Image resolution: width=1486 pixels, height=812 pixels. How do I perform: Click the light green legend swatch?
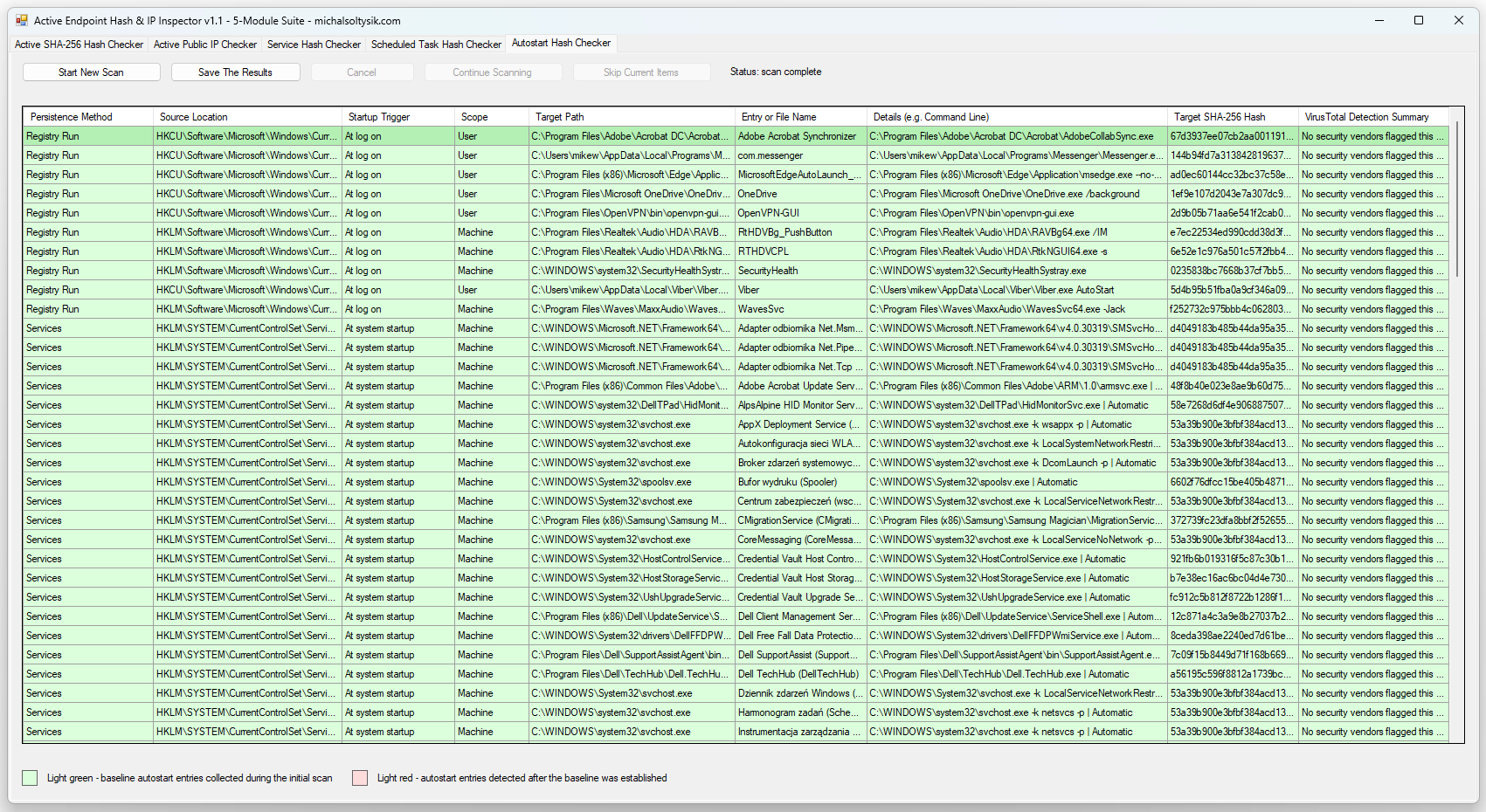click(30, 778)
